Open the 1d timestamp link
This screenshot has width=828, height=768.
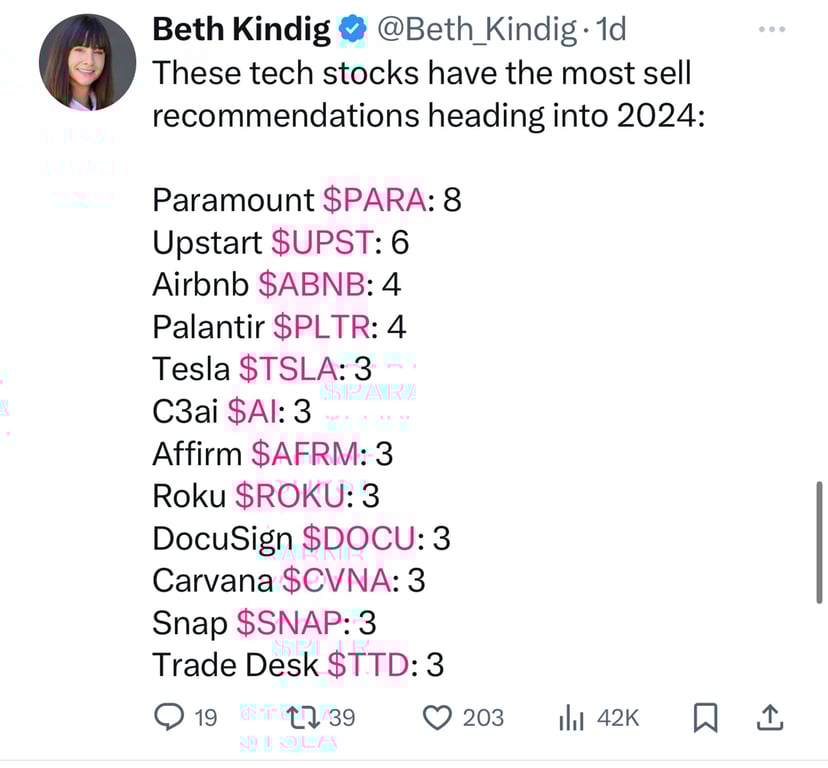tap(610, 31)
